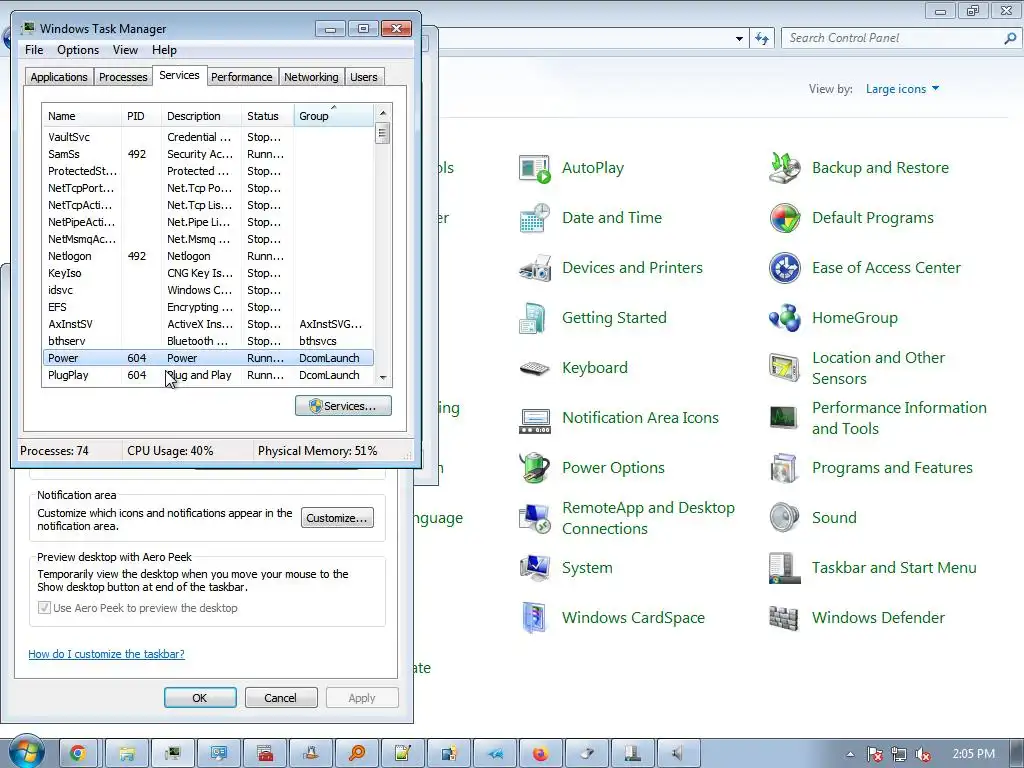
Task: Switch to Applications tab in Task Manager
Action: [59, 77]
